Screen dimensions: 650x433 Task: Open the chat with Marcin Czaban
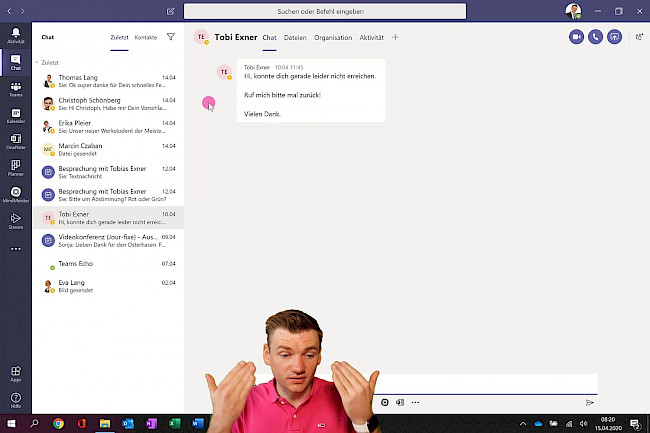click(x=109, y=149)
